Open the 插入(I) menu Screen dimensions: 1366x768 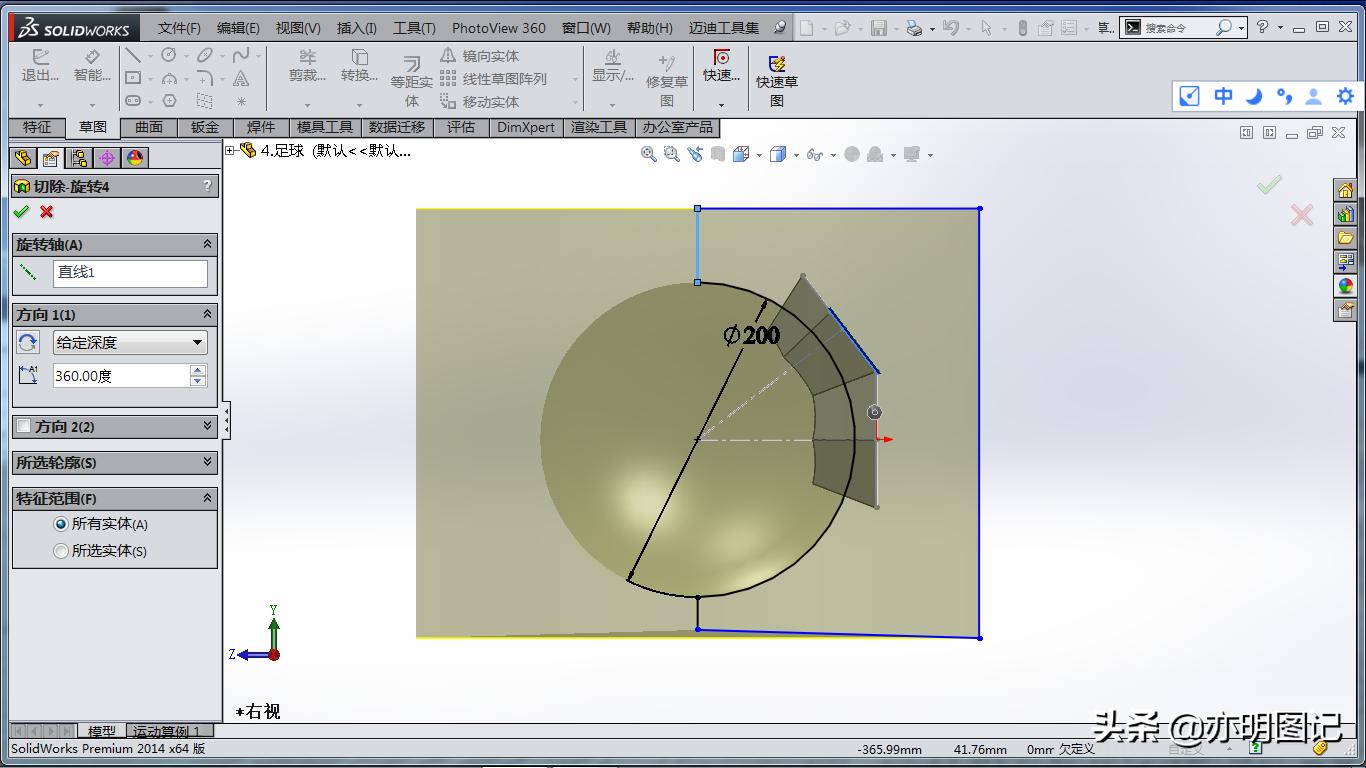tap(356, 28)
